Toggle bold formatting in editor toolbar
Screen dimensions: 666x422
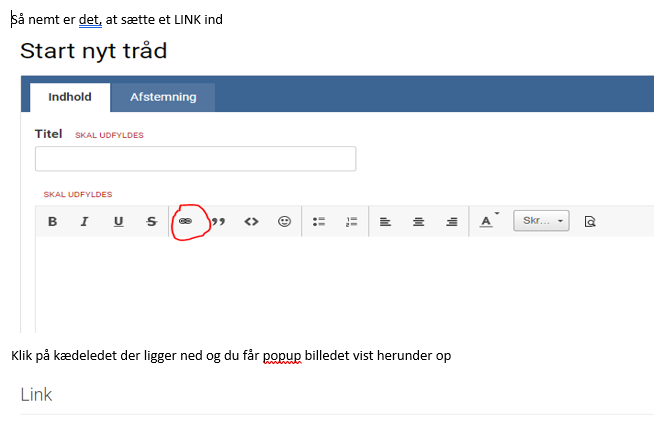pos(52,222)
